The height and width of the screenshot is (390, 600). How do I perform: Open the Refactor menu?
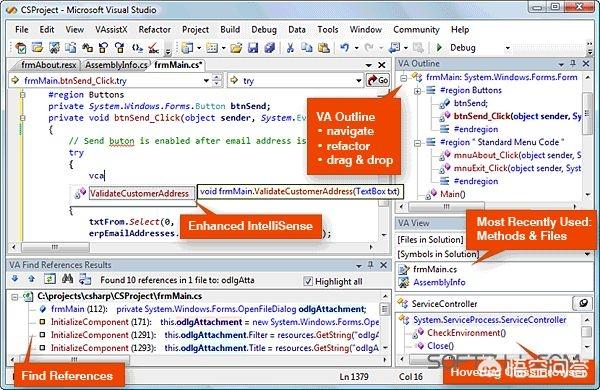(x=155, y=29)
